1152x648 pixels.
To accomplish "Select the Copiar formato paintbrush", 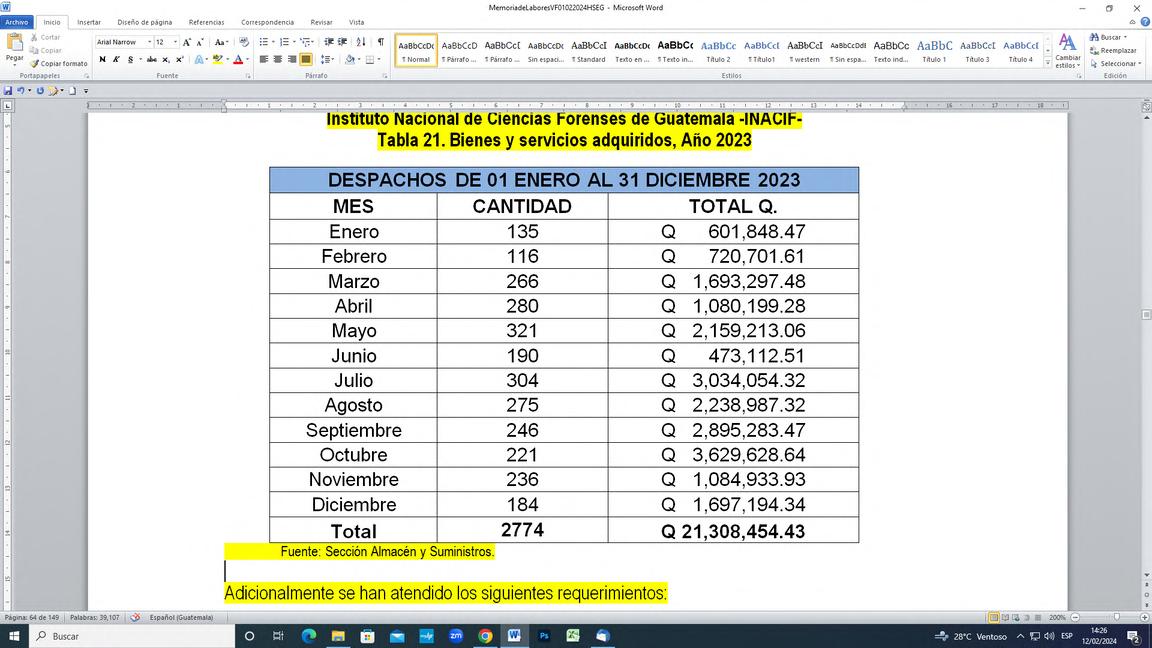I will pyautogui.click(x=59, y=64).
